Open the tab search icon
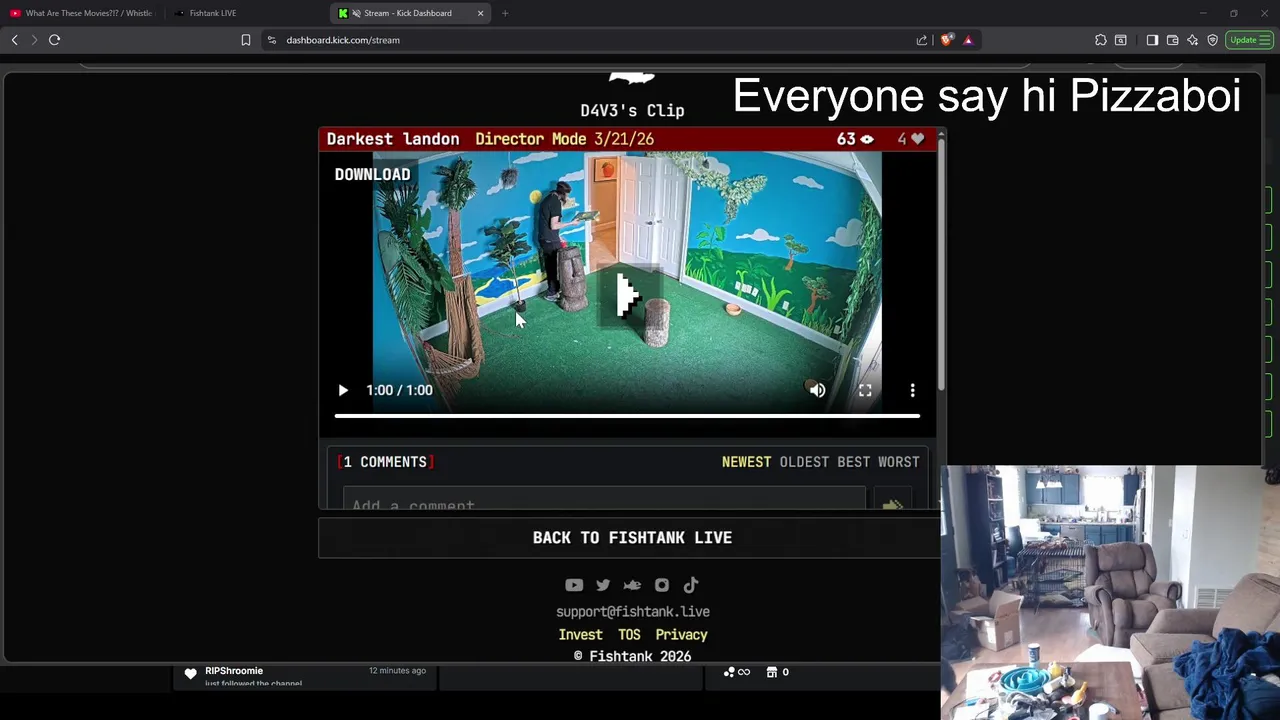The image size is (1280, 720). (1121, 40)
